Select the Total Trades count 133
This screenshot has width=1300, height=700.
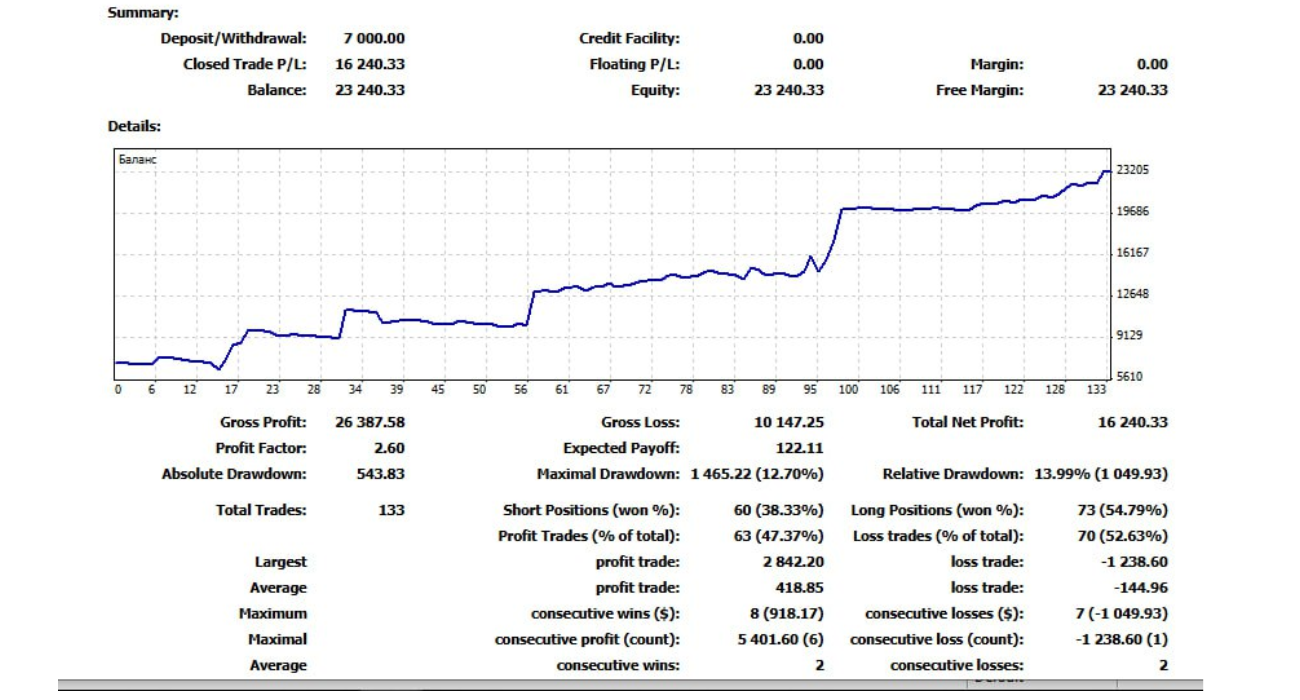[391, 510]
